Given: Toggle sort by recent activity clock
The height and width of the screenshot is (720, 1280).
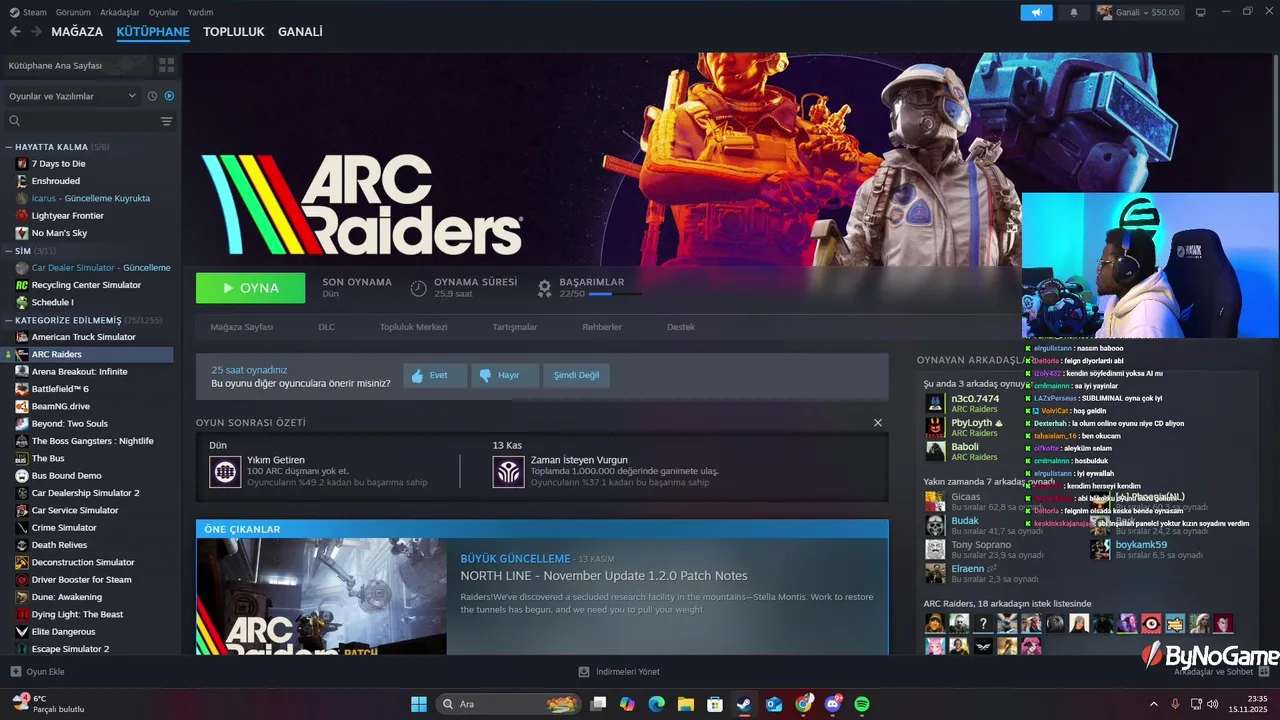Looking at the screenshot, I should (152, 96).
